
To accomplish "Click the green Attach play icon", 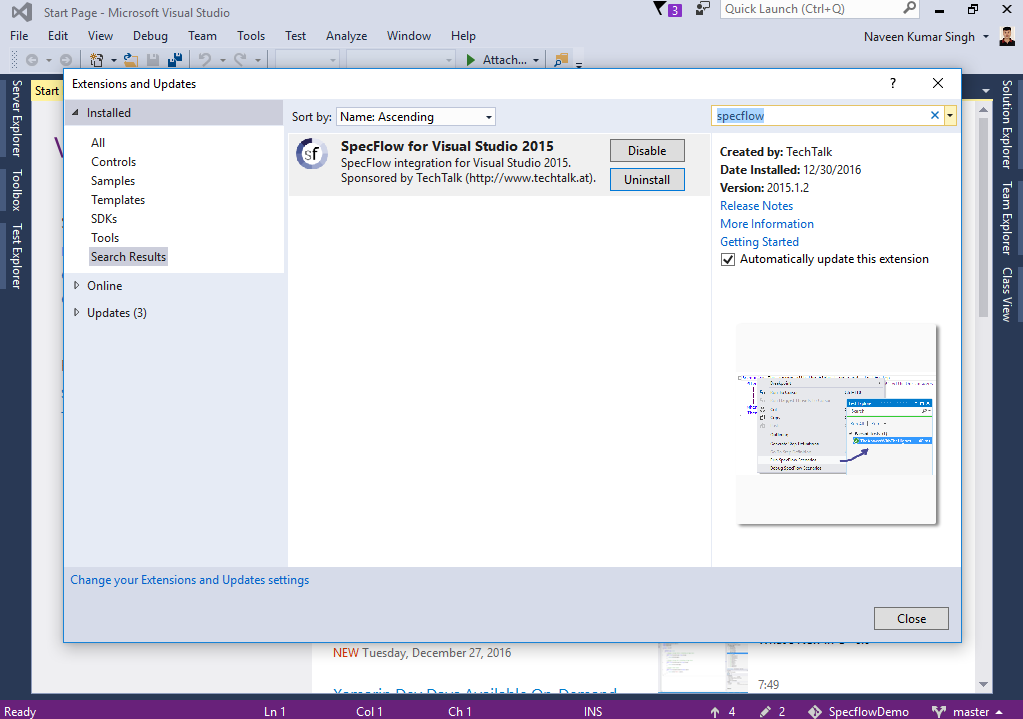I will point(470,60).
